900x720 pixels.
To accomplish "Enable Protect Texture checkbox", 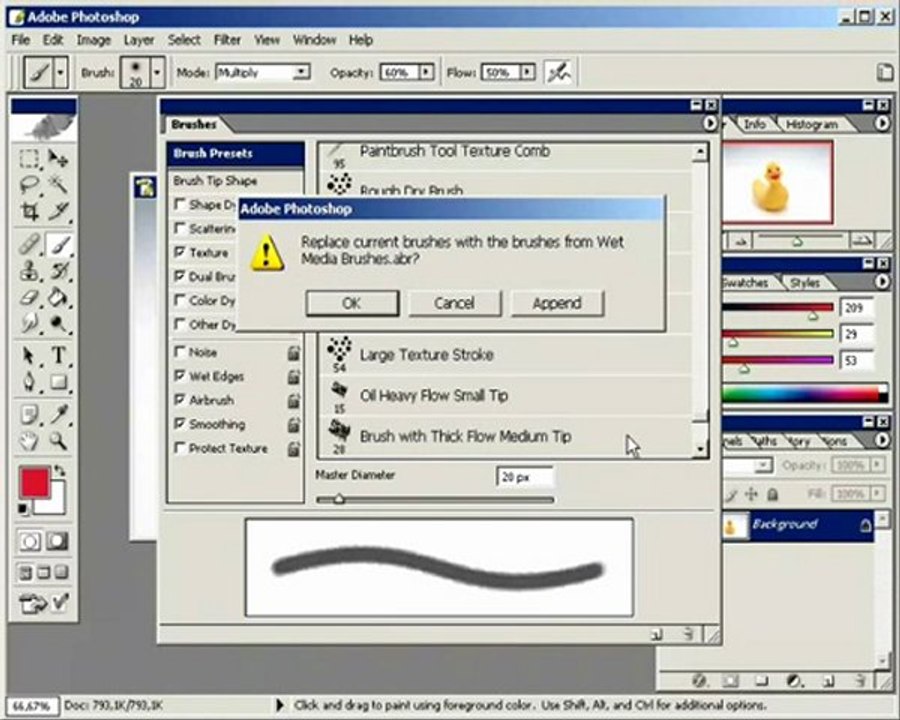I will 180,448.
